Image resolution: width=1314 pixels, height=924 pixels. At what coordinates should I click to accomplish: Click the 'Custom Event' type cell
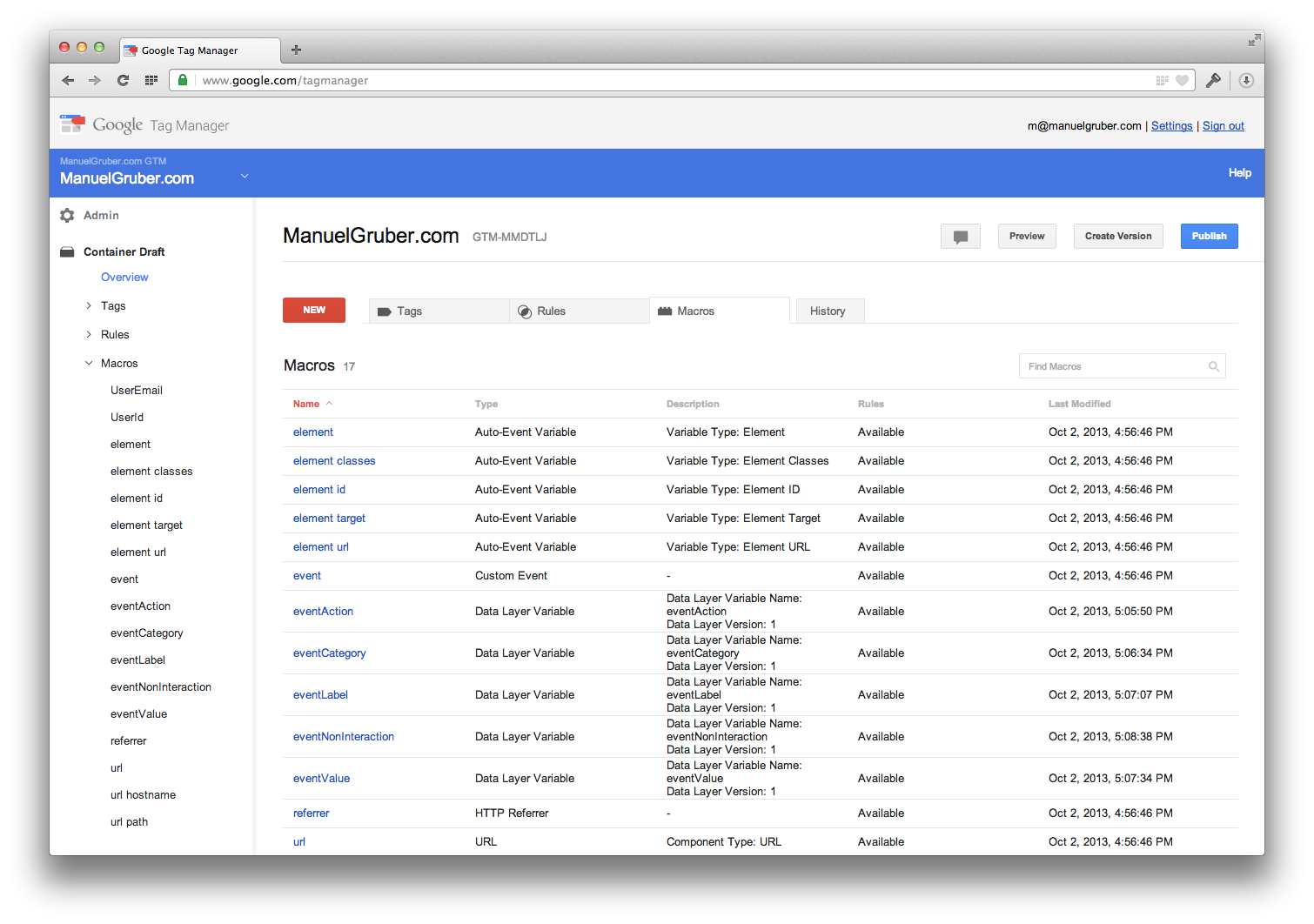coord(512,575)
